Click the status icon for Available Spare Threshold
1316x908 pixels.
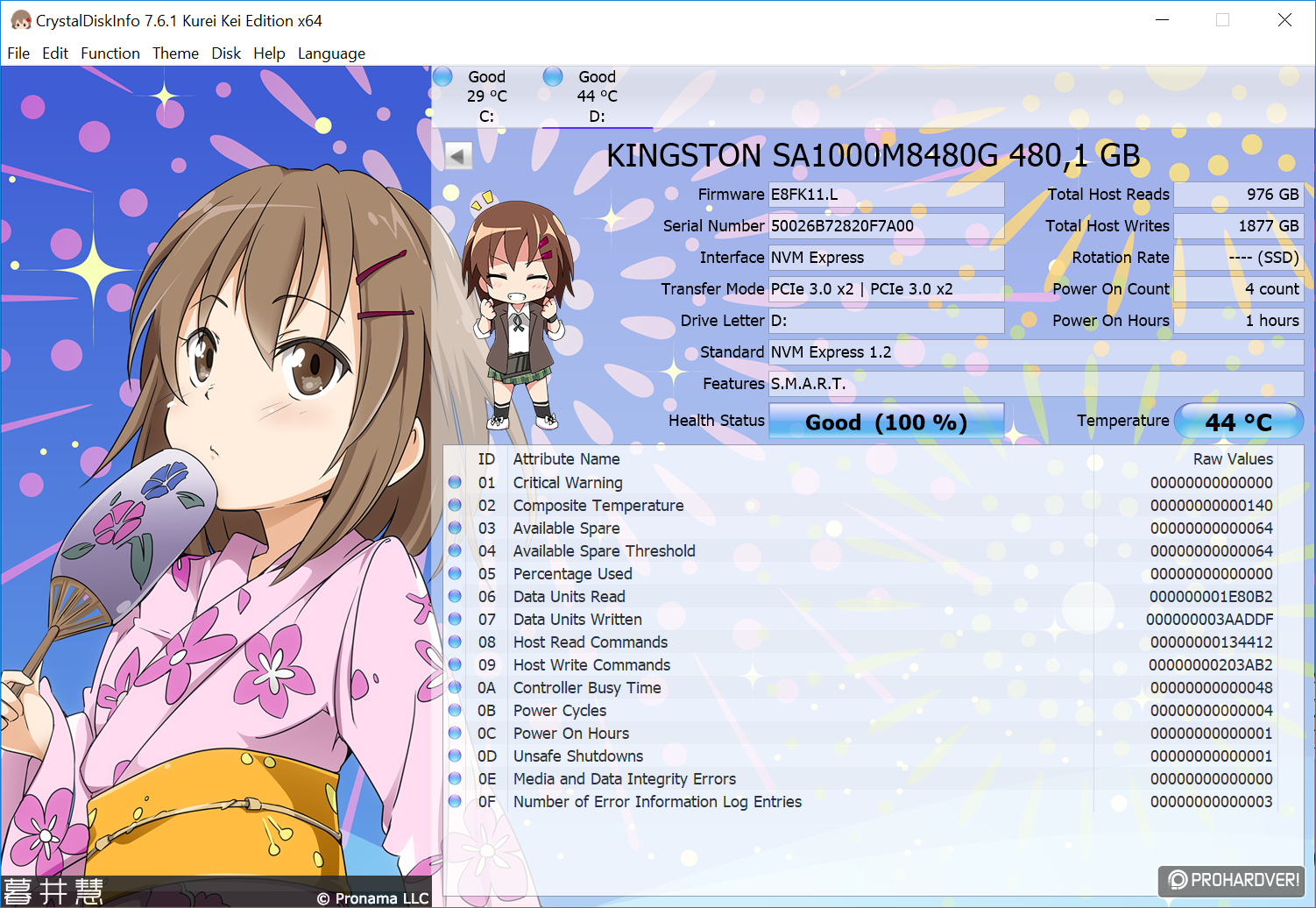455,550
